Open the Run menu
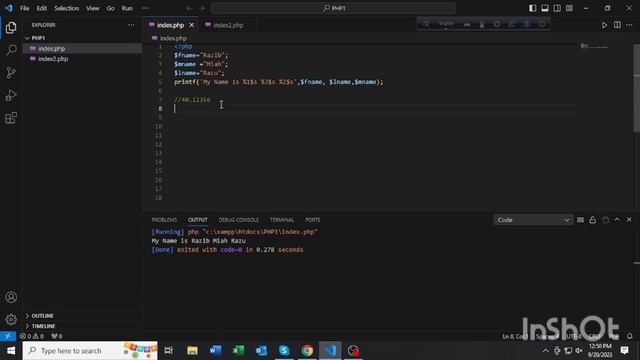Image resolution: width=640 pixels, height=360 pixels. (x=127, y=8)
